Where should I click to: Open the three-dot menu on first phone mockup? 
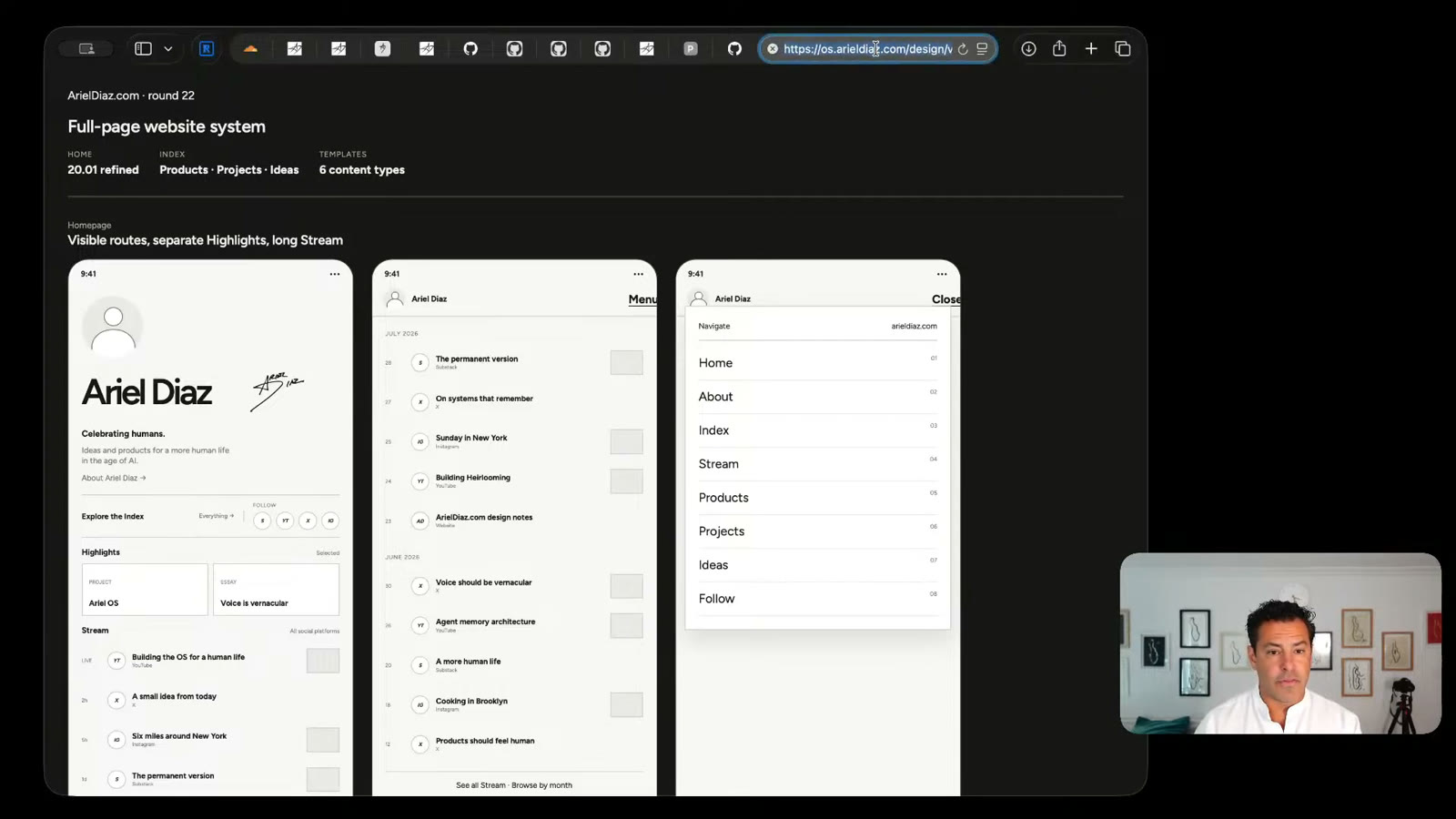tap(335, 274)
